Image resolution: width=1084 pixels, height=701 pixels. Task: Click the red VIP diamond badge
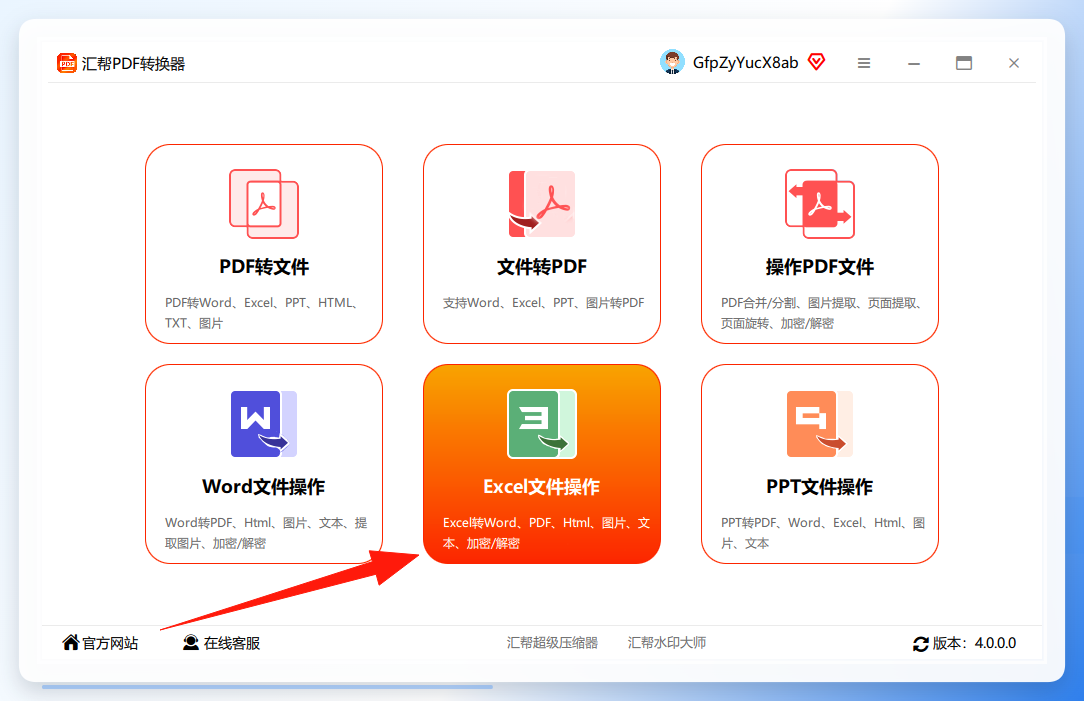(x=816, y=62)
